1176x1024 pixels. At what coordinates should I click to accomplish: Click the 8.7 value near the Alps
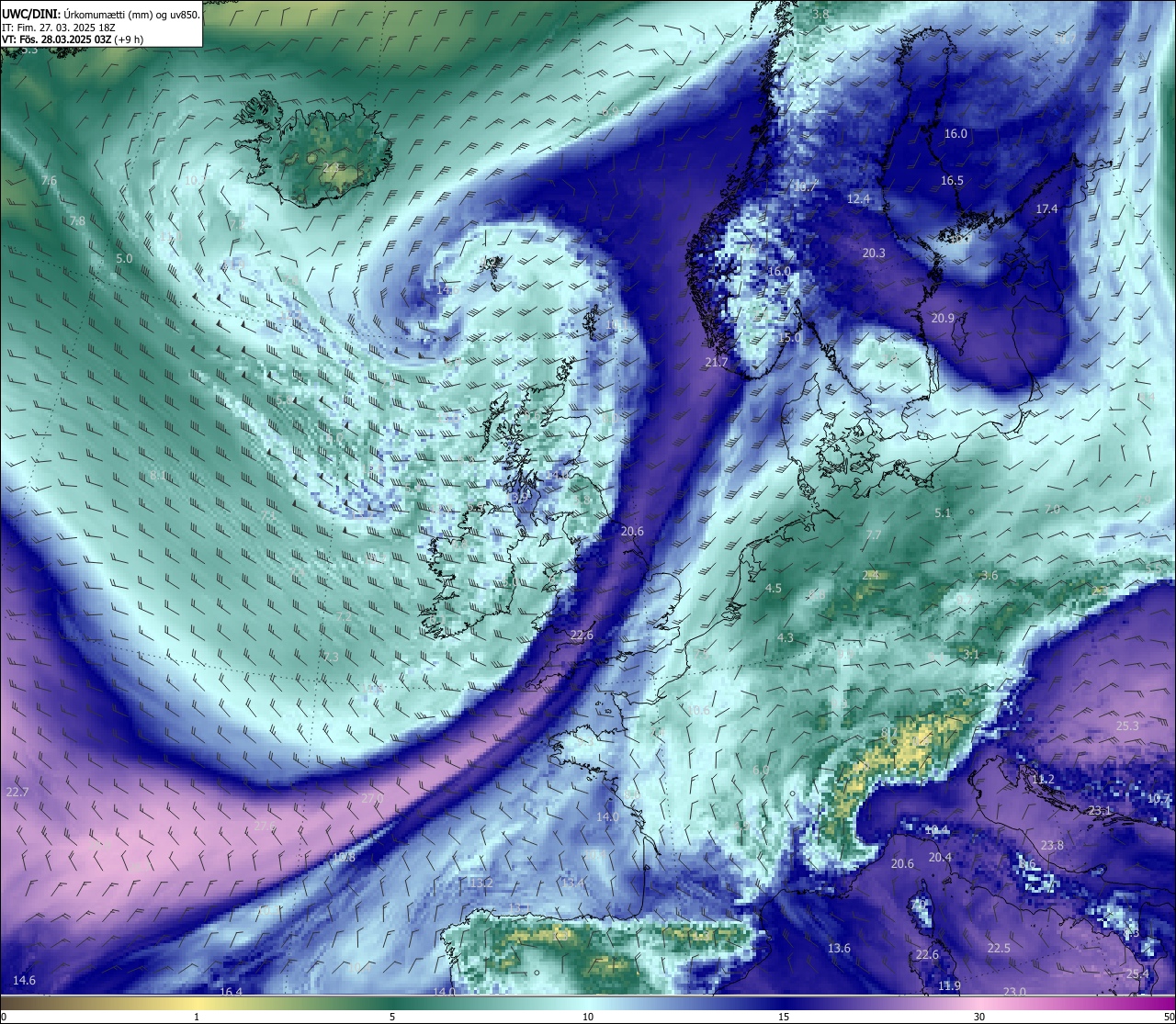coord(888,732)
